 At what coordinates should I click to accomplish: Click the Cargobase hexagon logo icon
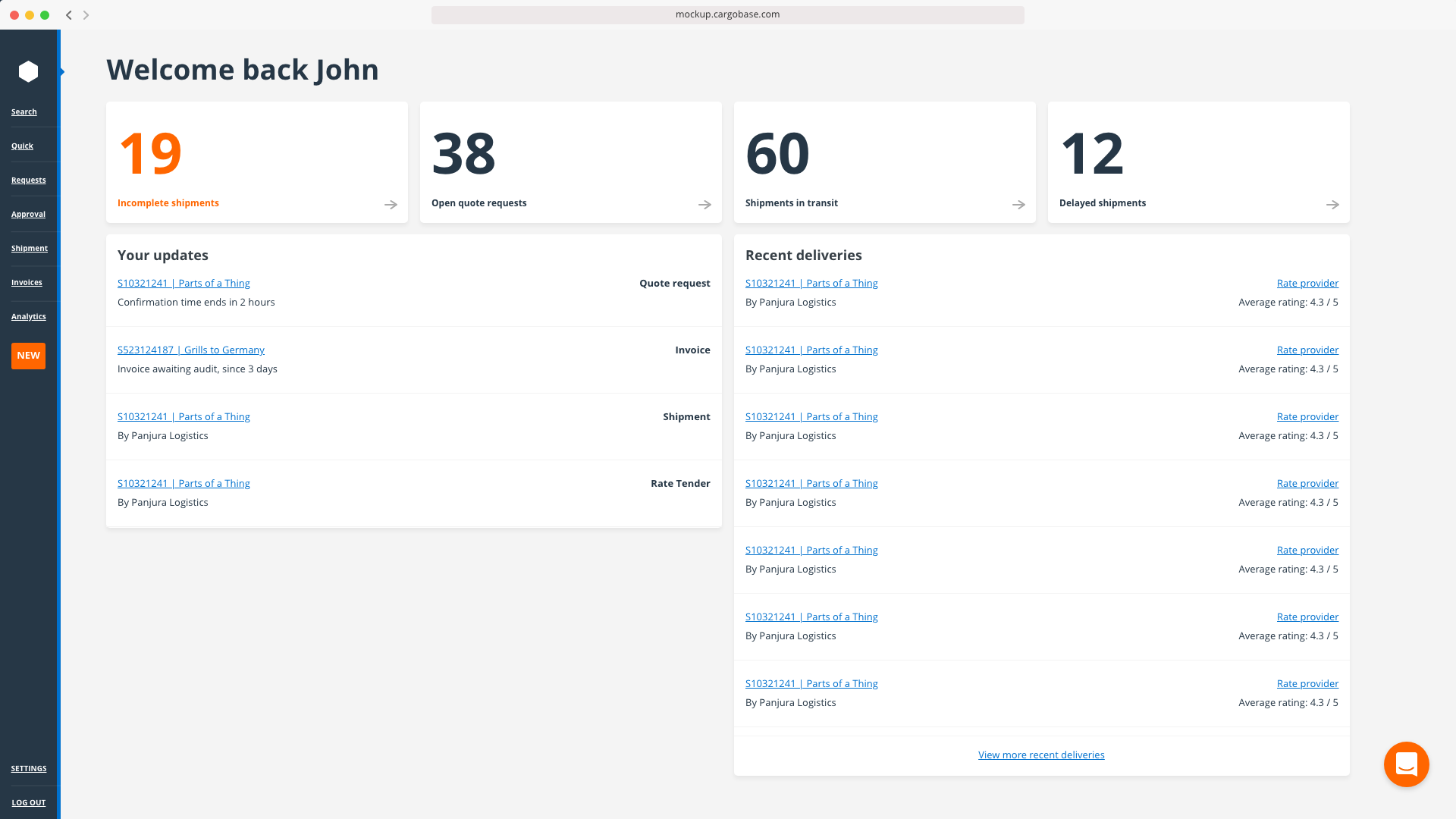[x=29, y=71]
